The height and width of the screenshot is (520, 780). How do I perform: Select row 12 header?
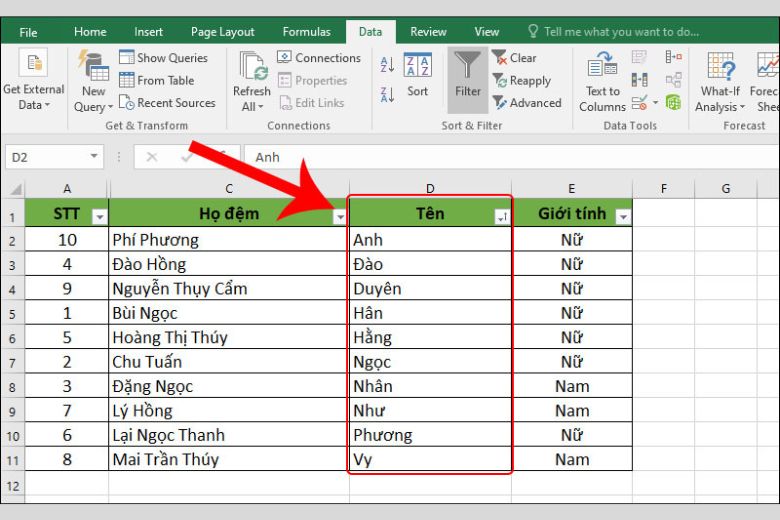pyautogui.click(x=12, y=486)
